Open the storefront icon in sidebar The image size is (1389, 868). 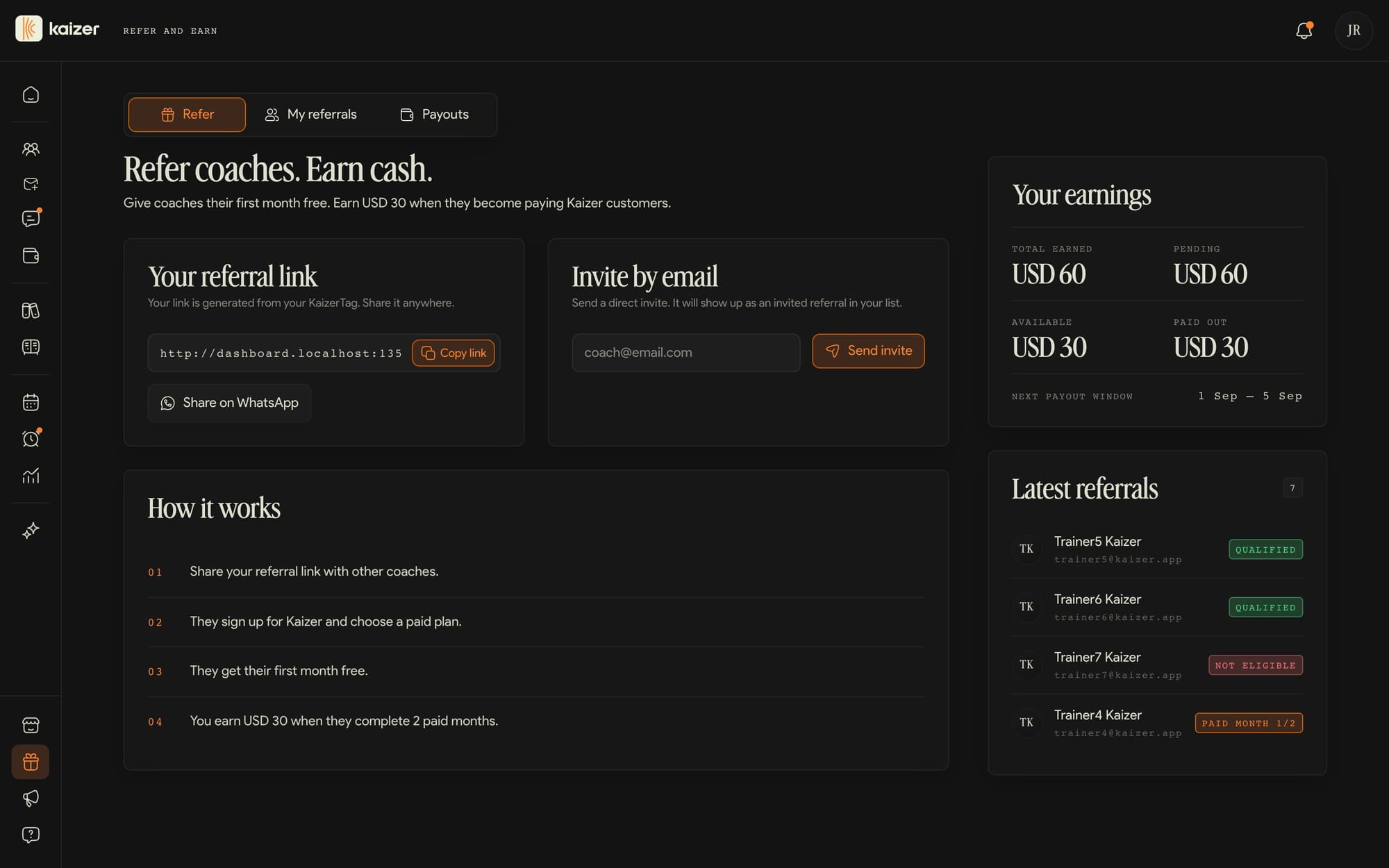pos(31,726)
